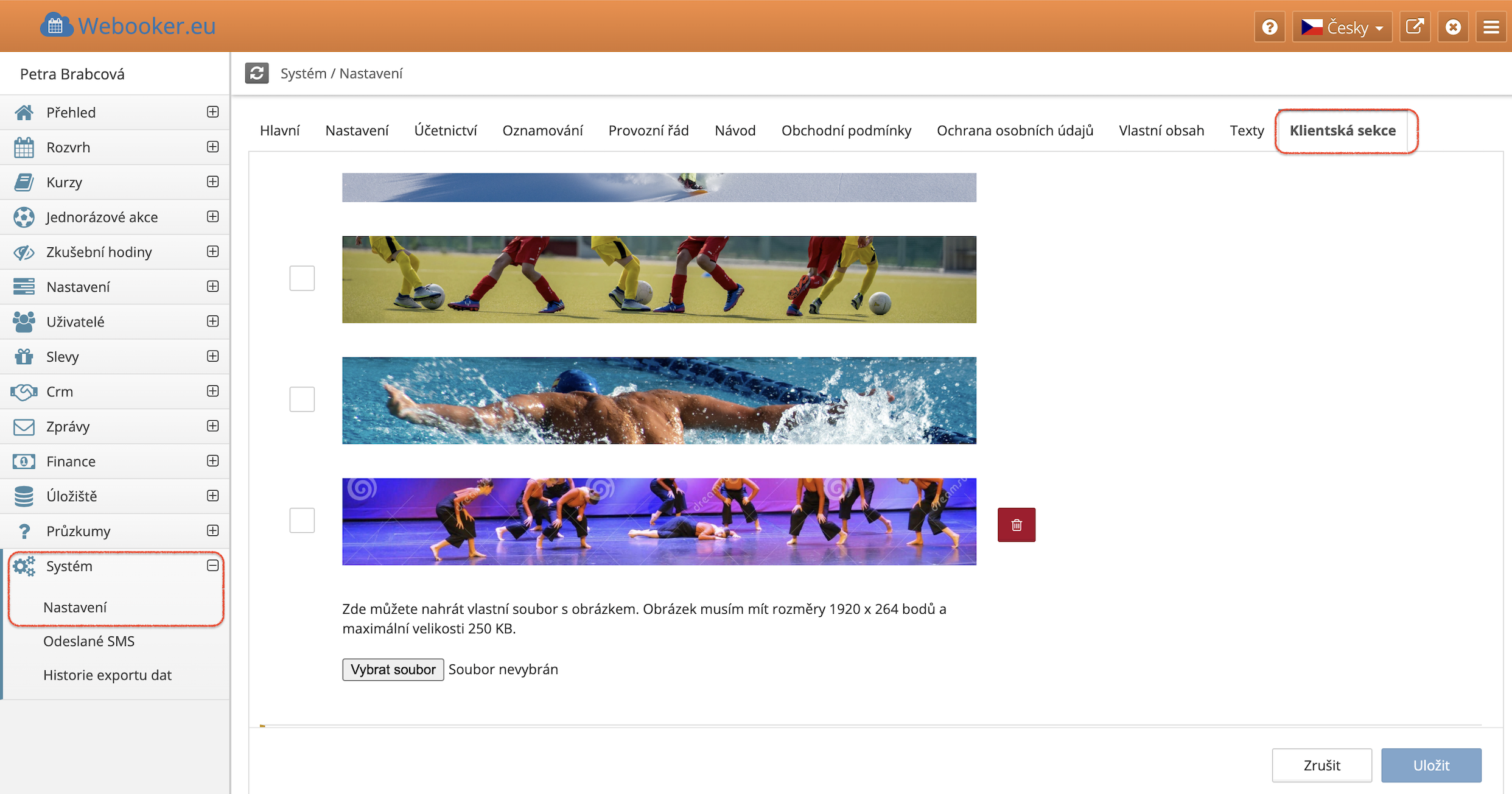Click the refresh icon beside breadcrumb

coord(257,73)
